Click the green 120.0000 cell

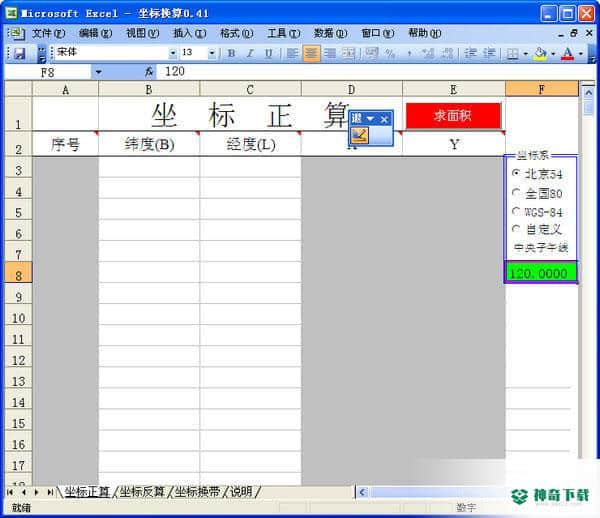[541, 273]
